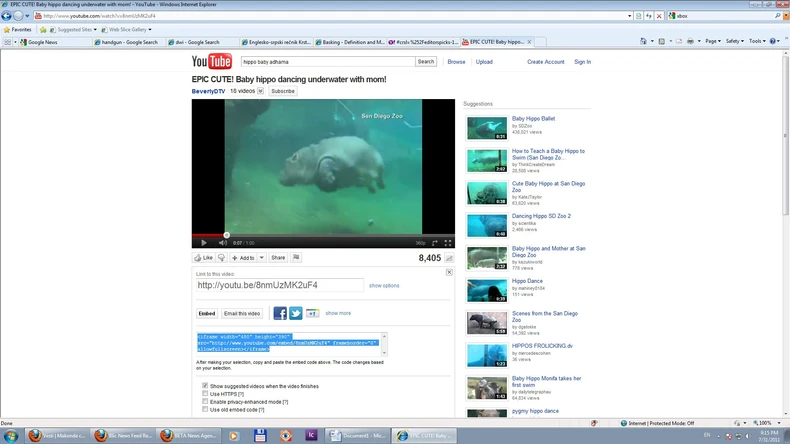Click the video progress bar scrubber
The image size is (790, 444).
(x=227, y=235)
